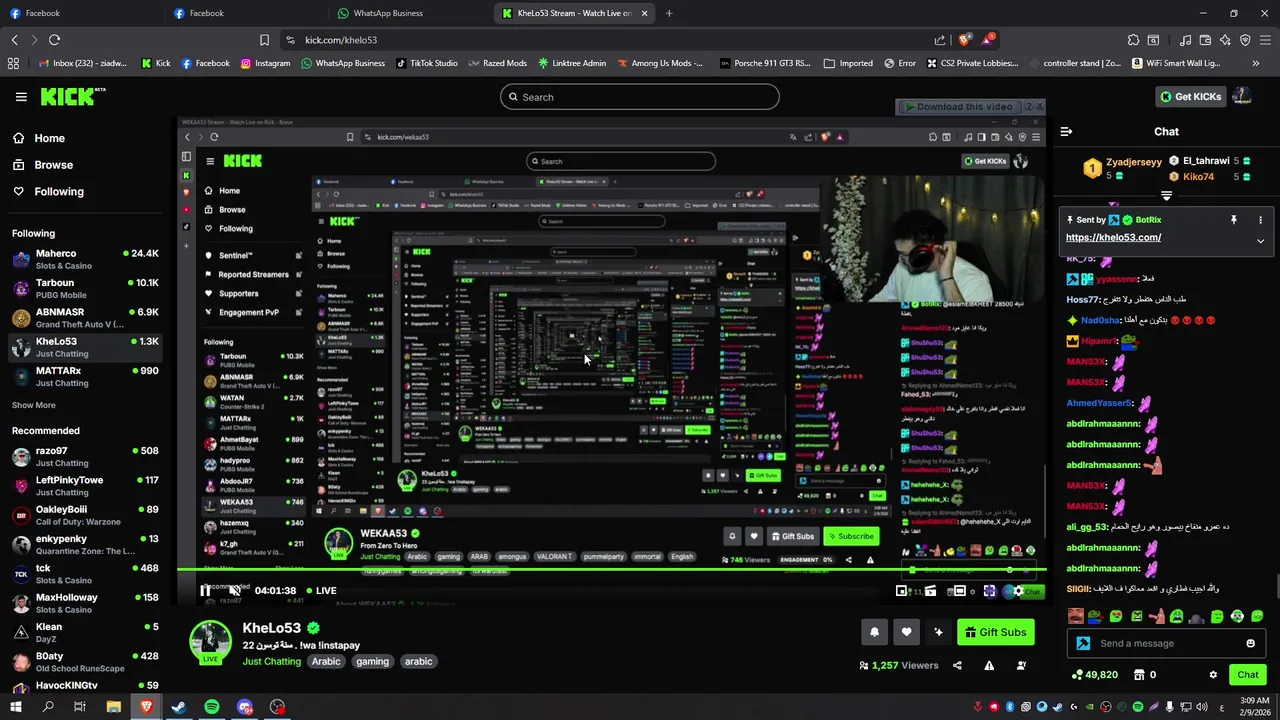The image size is (1280, 720).
Task: Click the Send a message field
Action: click(x=1166, y=643)
